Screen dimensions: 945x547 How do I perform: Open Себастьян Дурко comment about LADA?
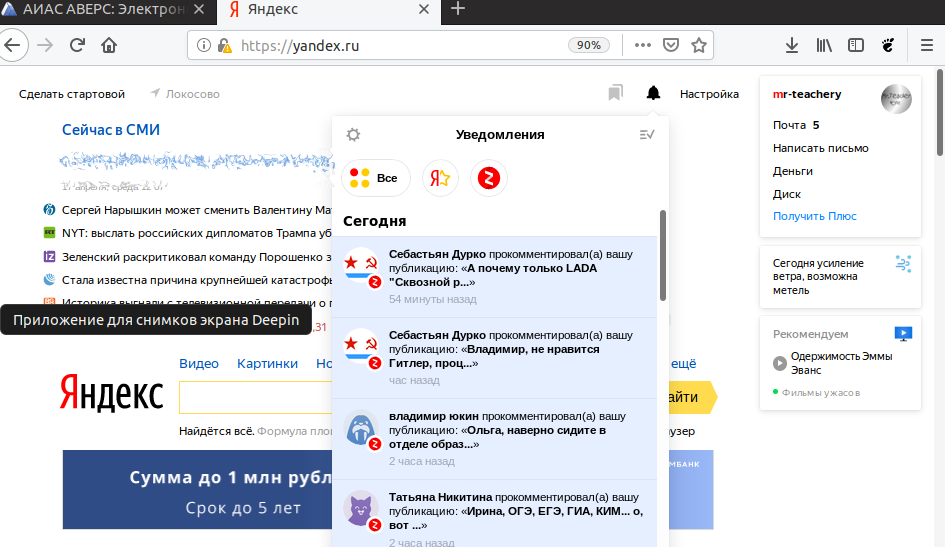point(494,277)
